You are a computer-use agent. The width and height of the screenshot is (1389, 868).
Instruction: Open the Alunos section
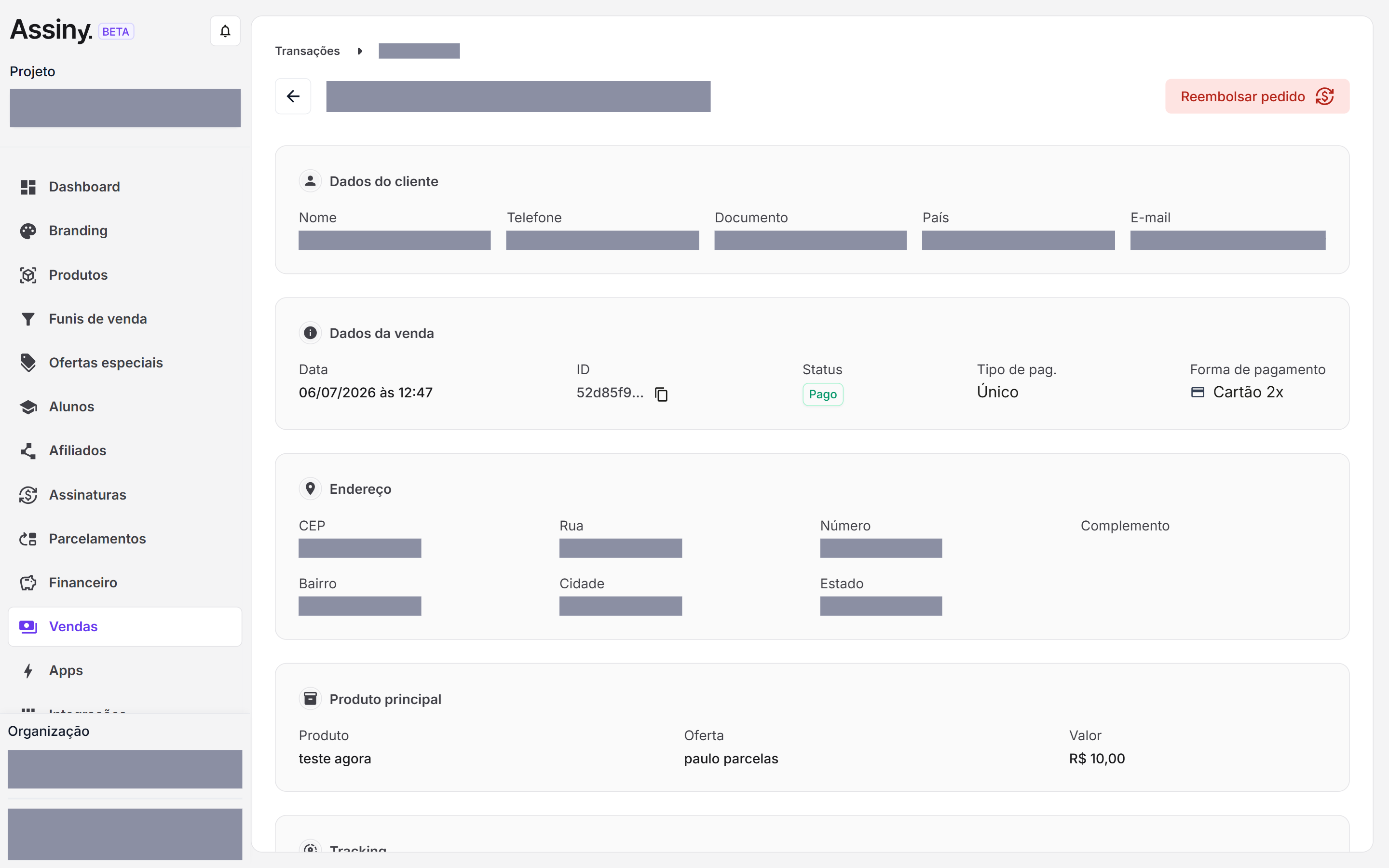[x=124, y=407]
